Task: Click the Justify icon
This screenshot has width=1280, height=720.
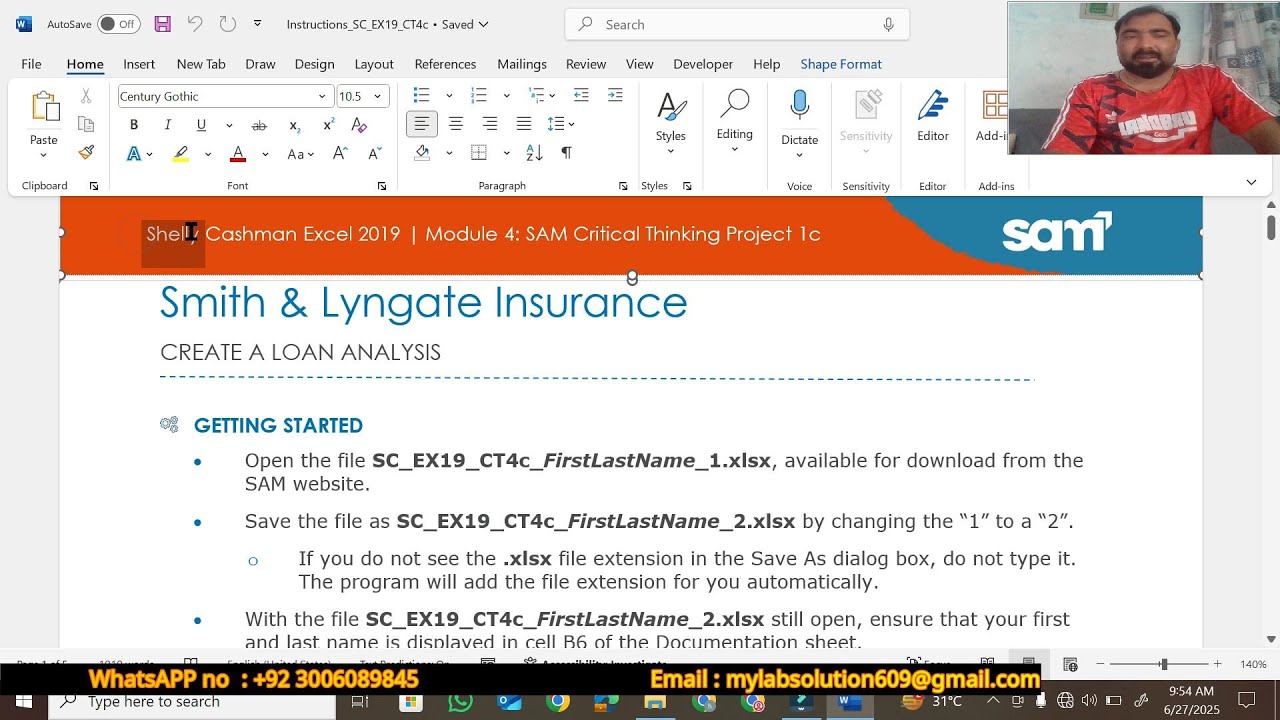Action: 524,124
